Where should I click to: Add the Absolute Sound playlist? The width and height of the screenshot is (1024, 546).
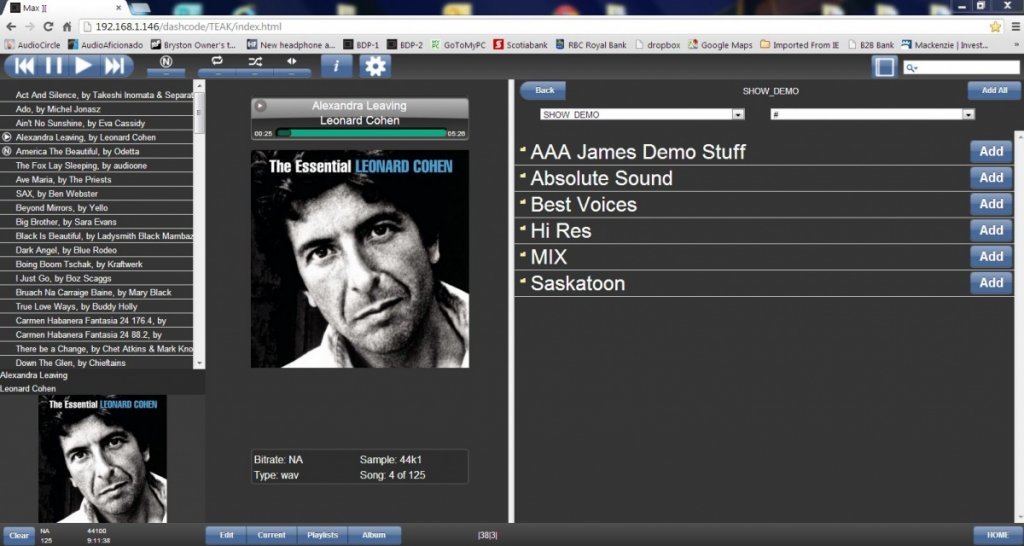click(x=991, y=178)
